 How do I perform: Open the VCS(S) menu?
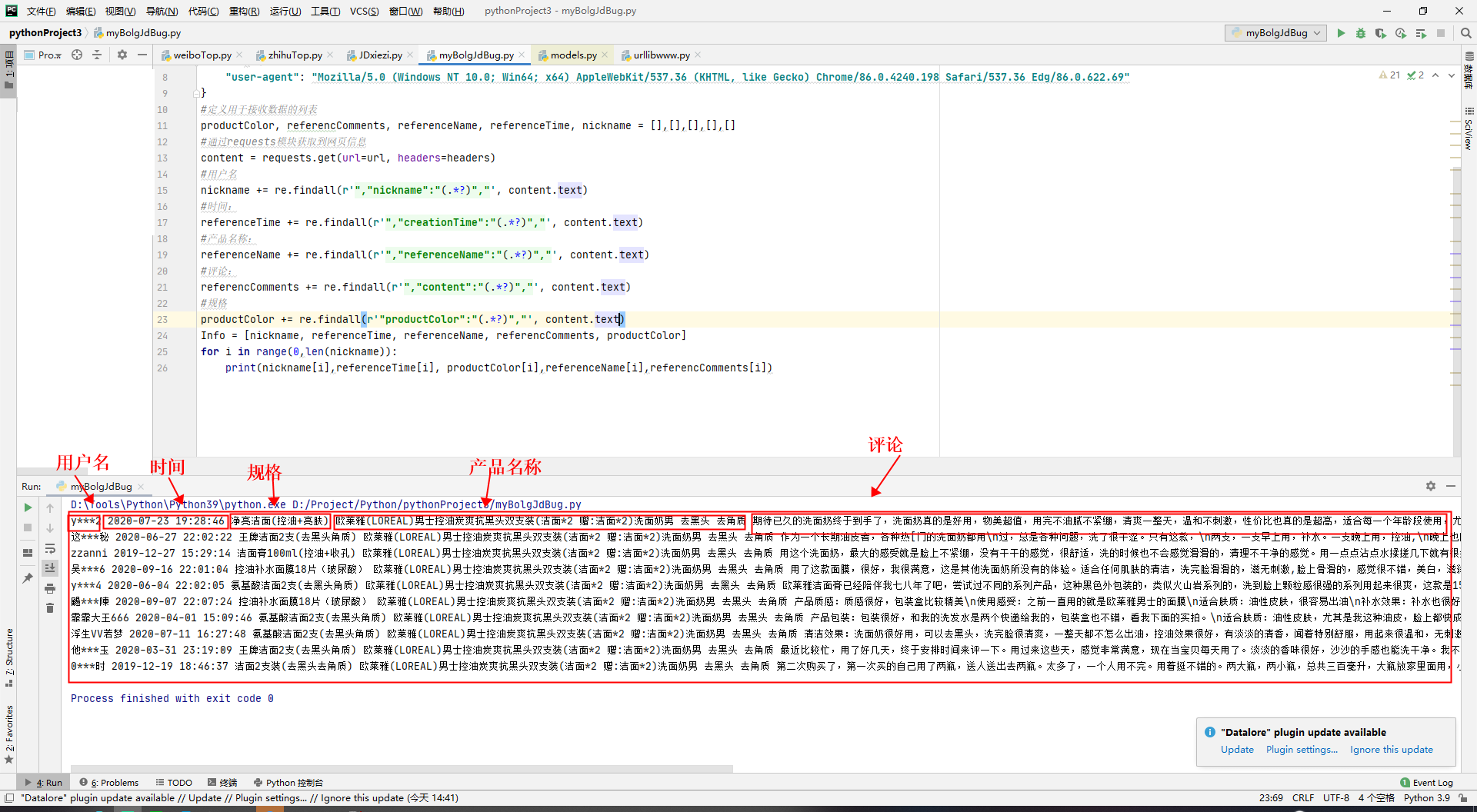point(364,11)
